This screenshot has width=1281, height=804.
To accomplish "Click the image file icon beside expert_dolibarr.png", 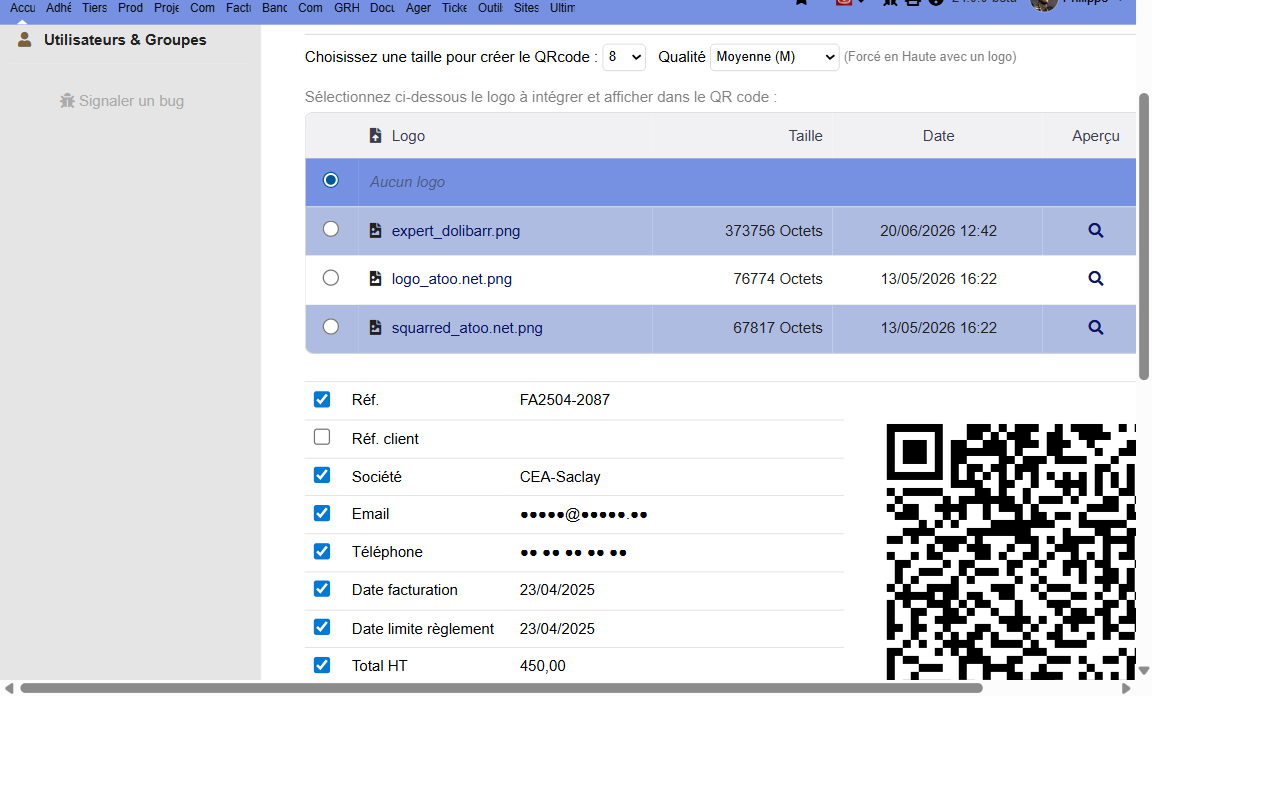I will click(376, 231).
